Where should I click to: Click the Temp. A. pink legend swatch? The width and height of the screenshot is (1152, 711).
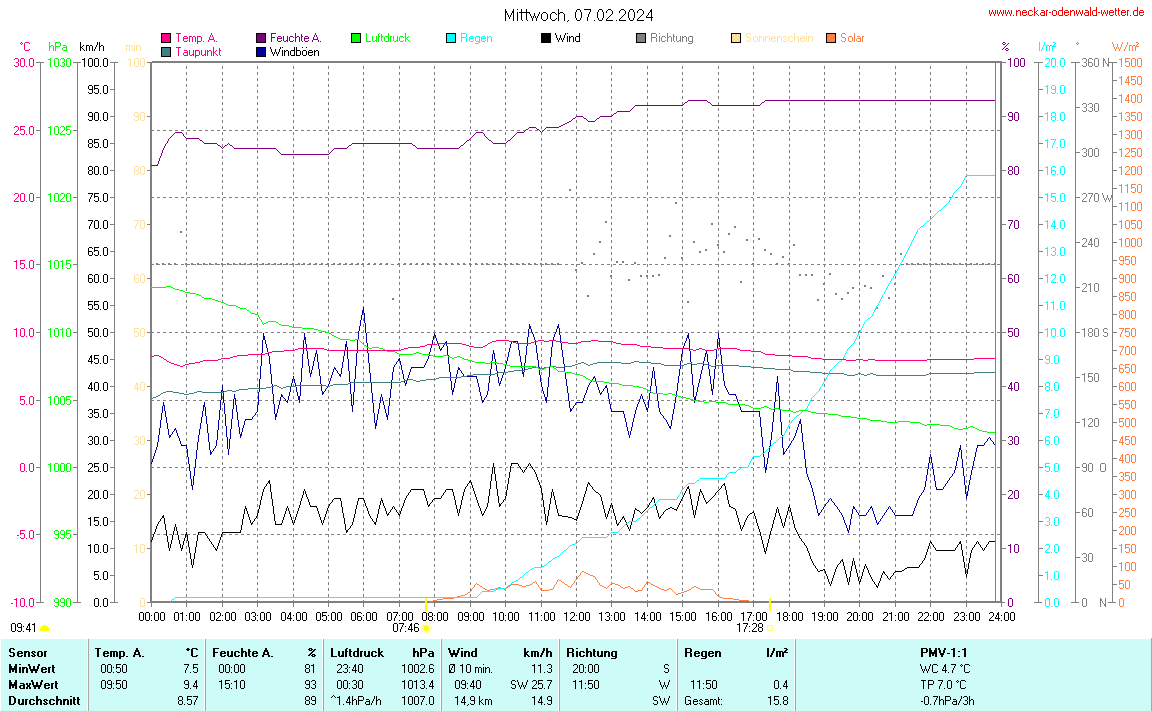pos(166,38)
